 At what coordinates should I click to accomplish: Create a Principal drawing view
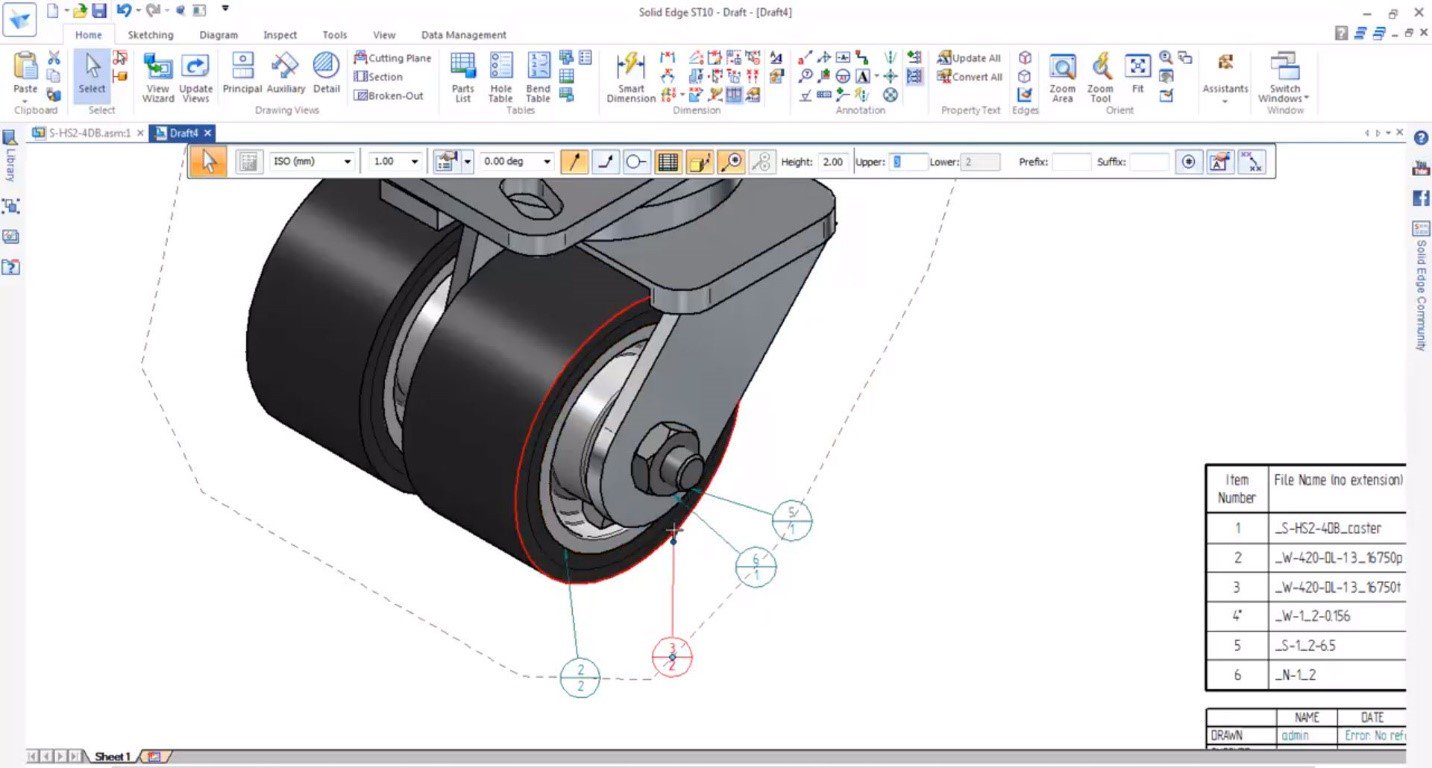click(242, 73)
